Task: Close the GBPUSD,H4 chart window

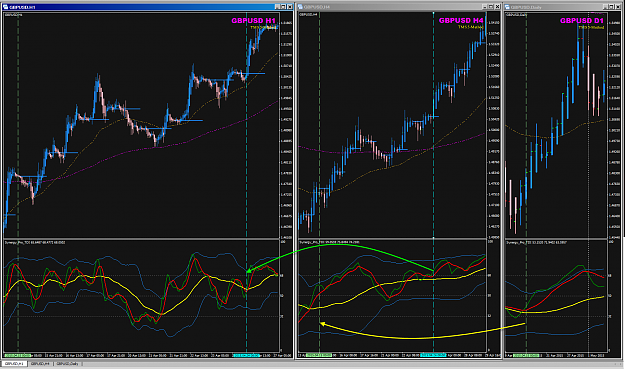Action: 497,7
